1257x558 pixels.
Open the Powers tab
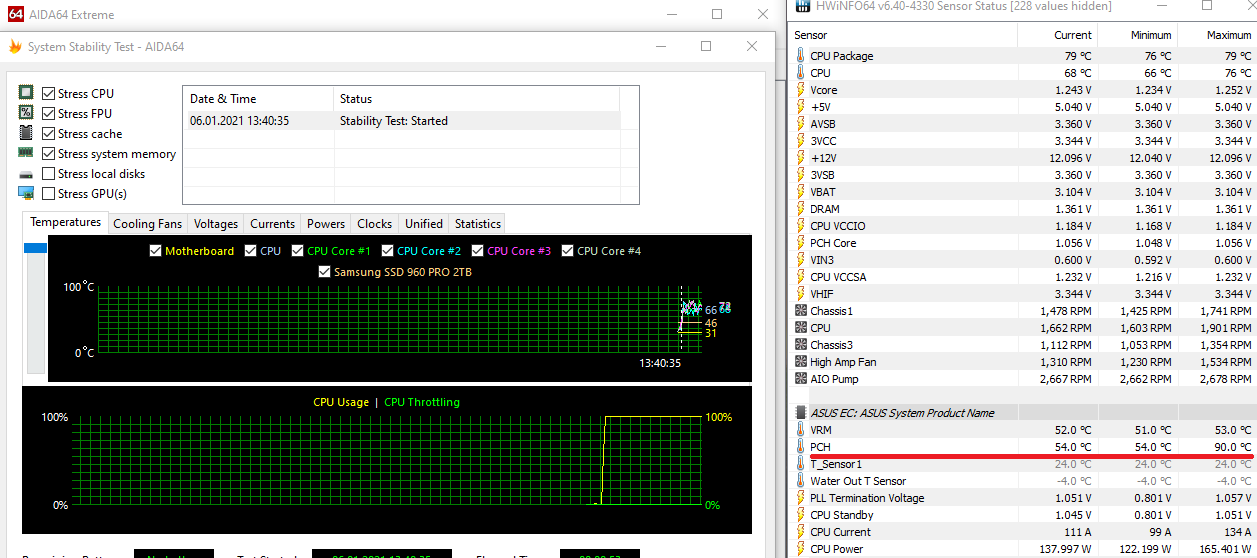pos(326,224)
